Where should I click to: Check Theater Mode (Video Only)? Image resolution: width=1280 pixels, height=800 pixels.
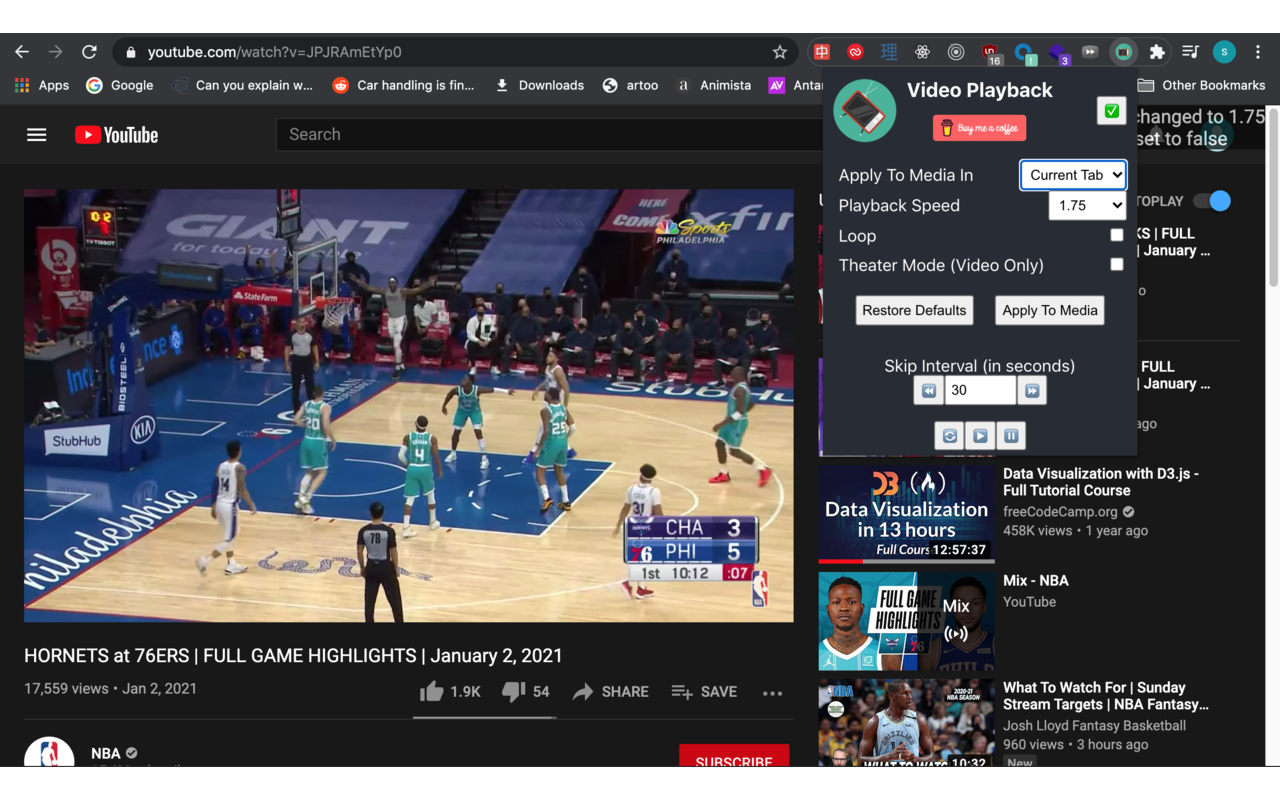pos(1116,264)
